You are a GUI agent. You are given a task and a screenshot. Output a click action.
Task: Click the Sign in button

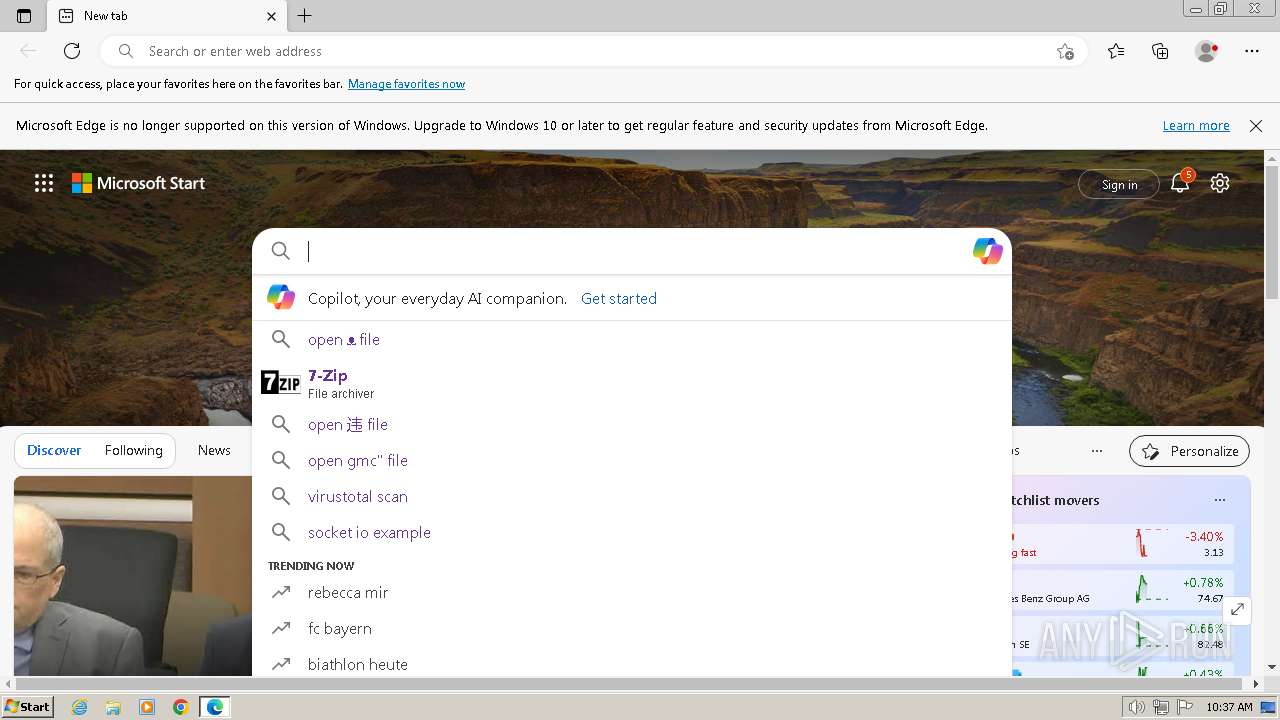1119,184
